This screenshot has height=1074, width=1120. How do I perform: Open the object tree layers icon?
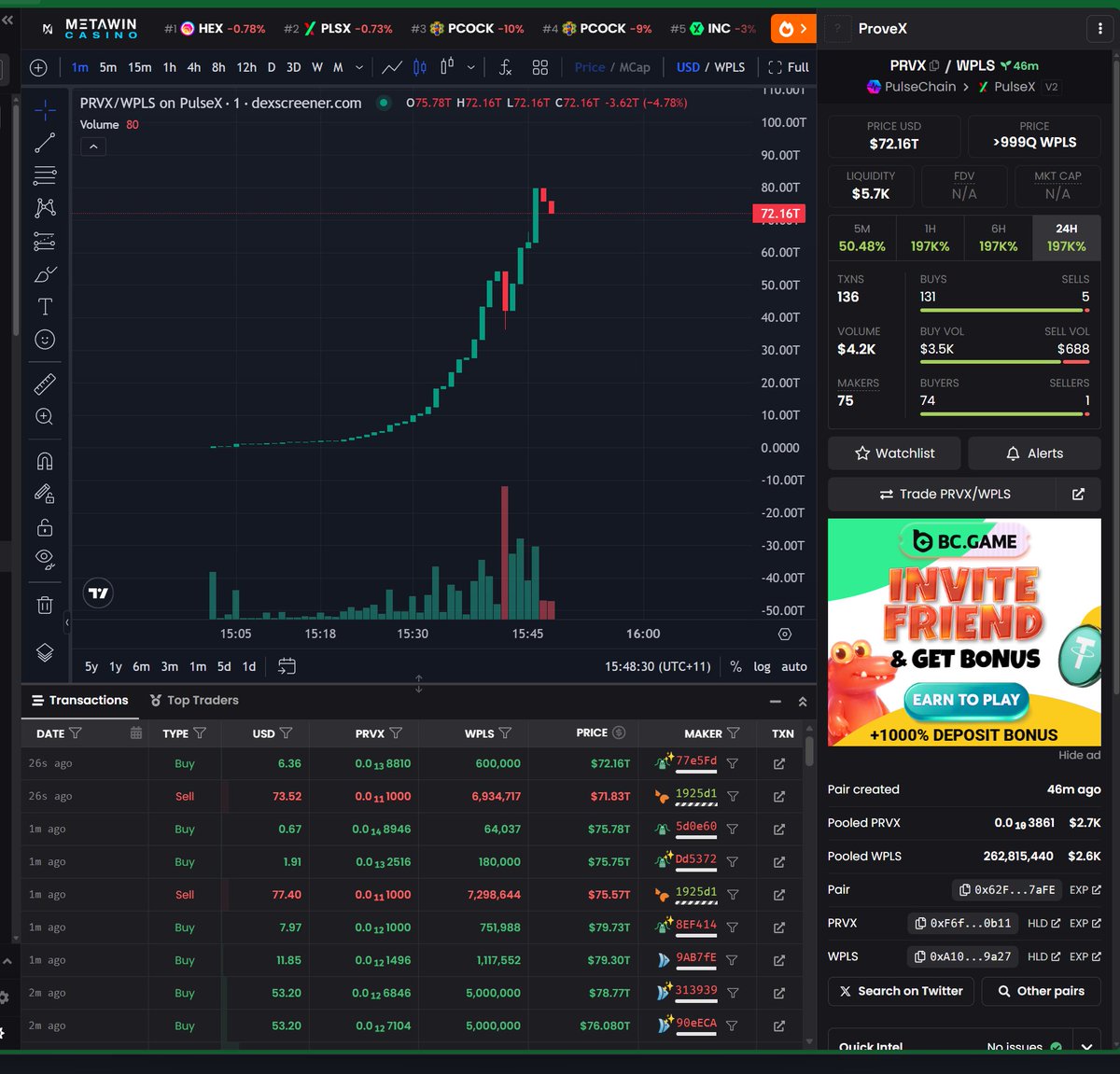point(45,652)
